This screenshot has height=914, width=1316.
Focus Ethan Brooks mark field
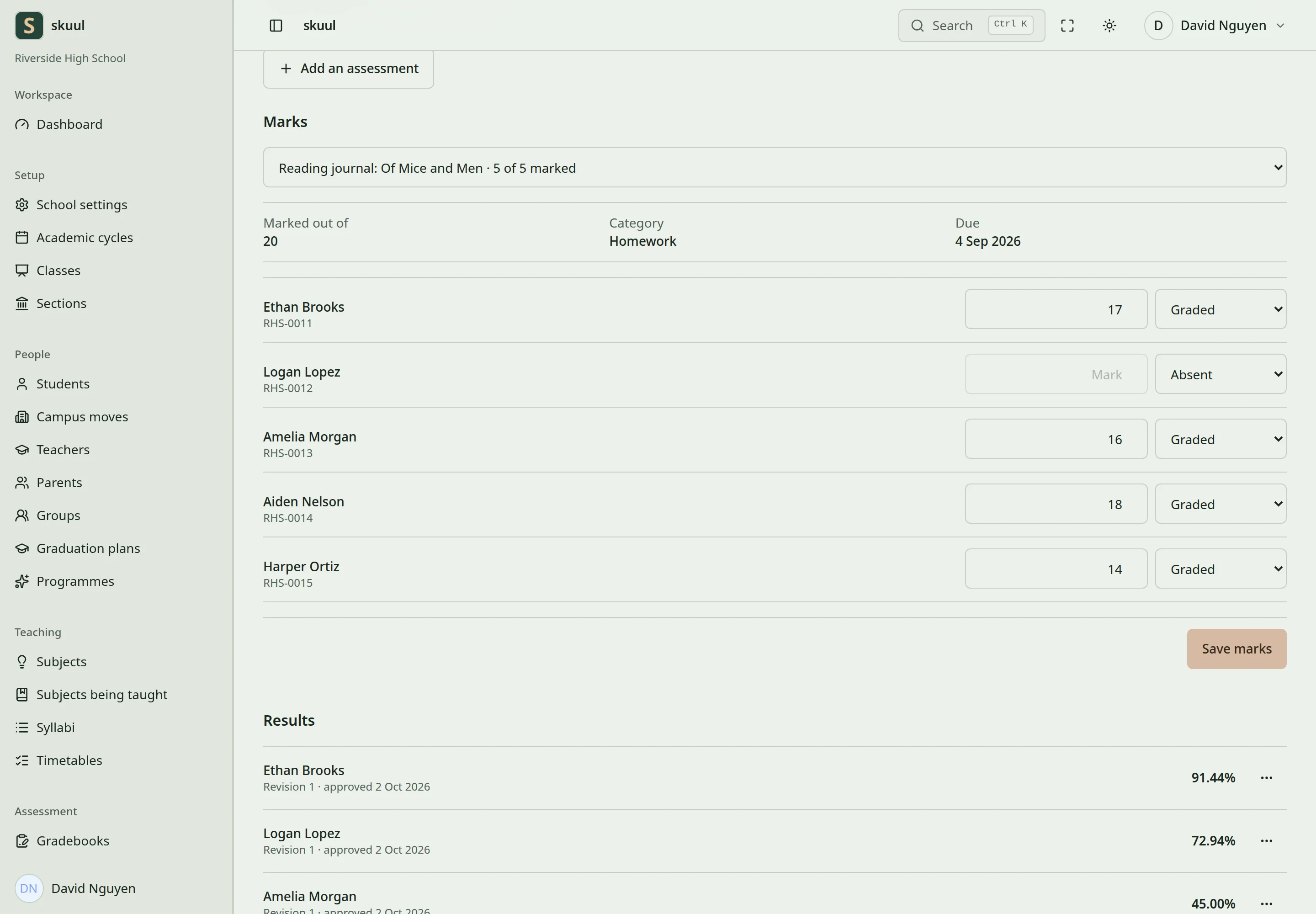click(x=1056, y=309)
